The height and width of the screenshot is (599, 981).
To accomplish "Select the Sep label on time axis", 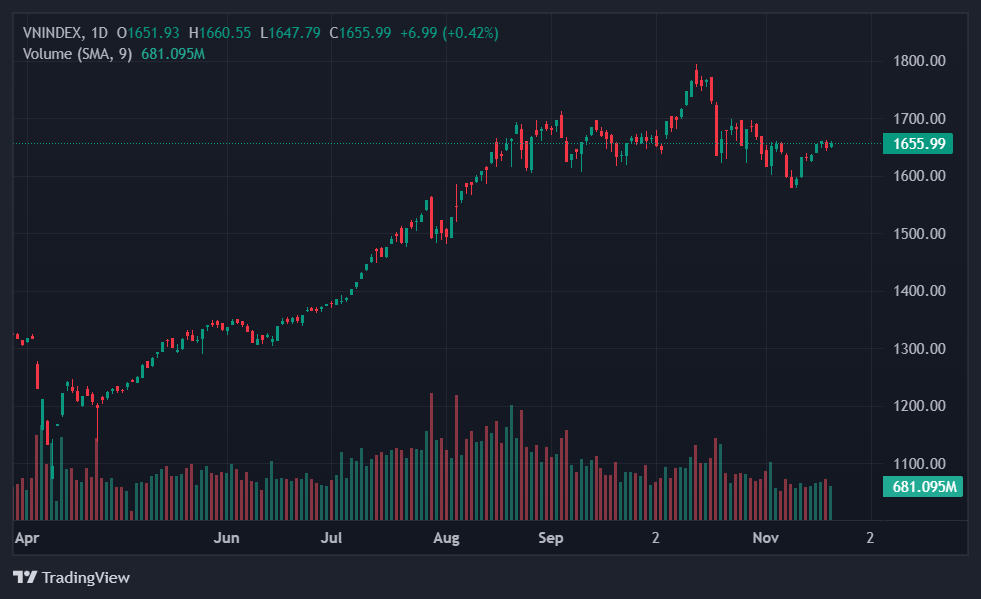I will [551, 538].
